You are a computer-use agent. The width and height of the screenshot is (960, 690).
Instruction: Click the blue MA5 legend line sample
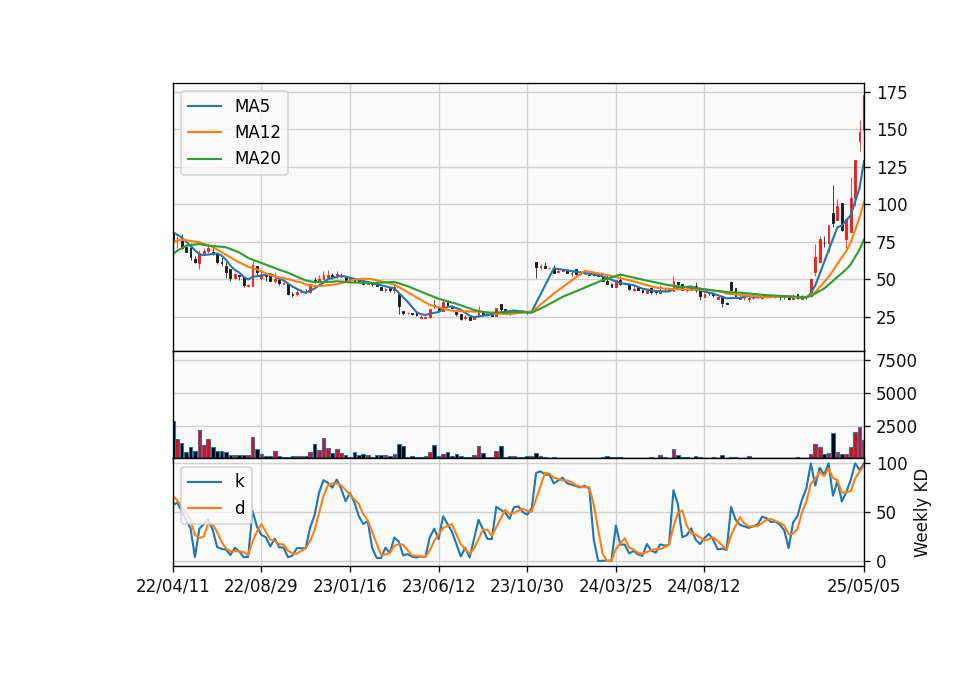click(x=204, y=106)
